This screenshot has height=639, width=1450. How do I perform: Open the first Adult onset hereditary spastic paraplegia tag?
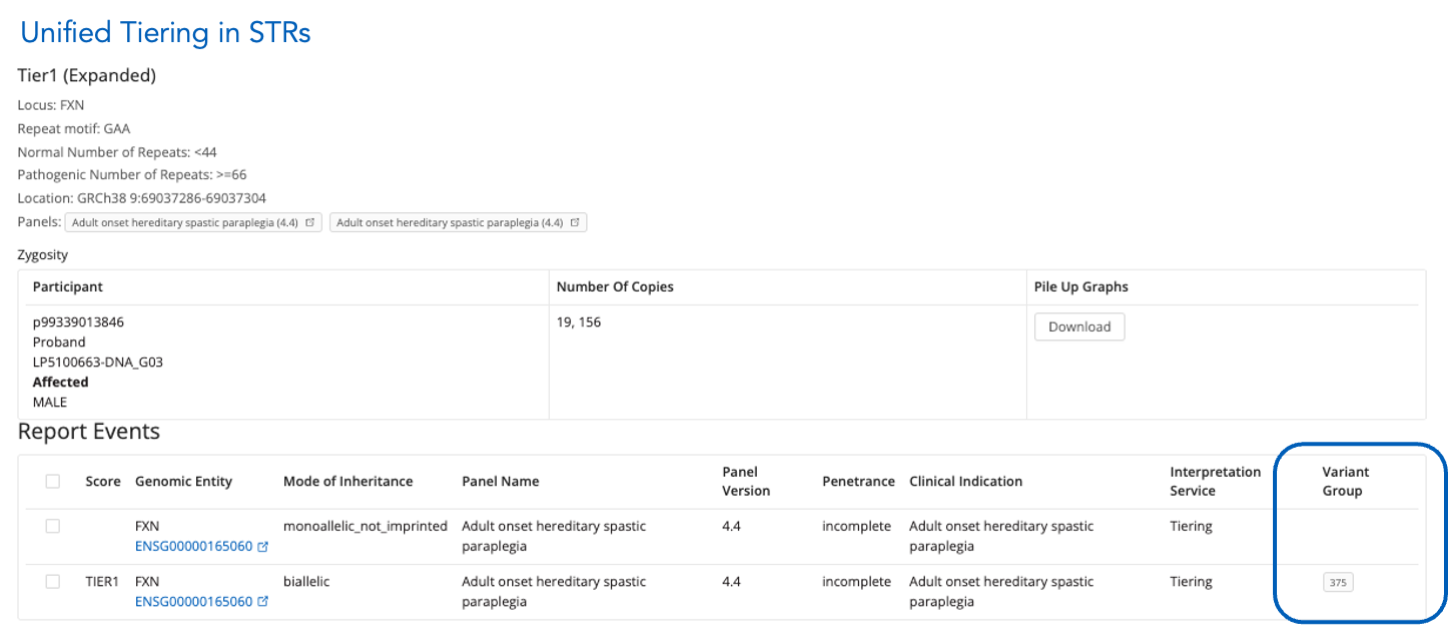click(x=185, y=223)
